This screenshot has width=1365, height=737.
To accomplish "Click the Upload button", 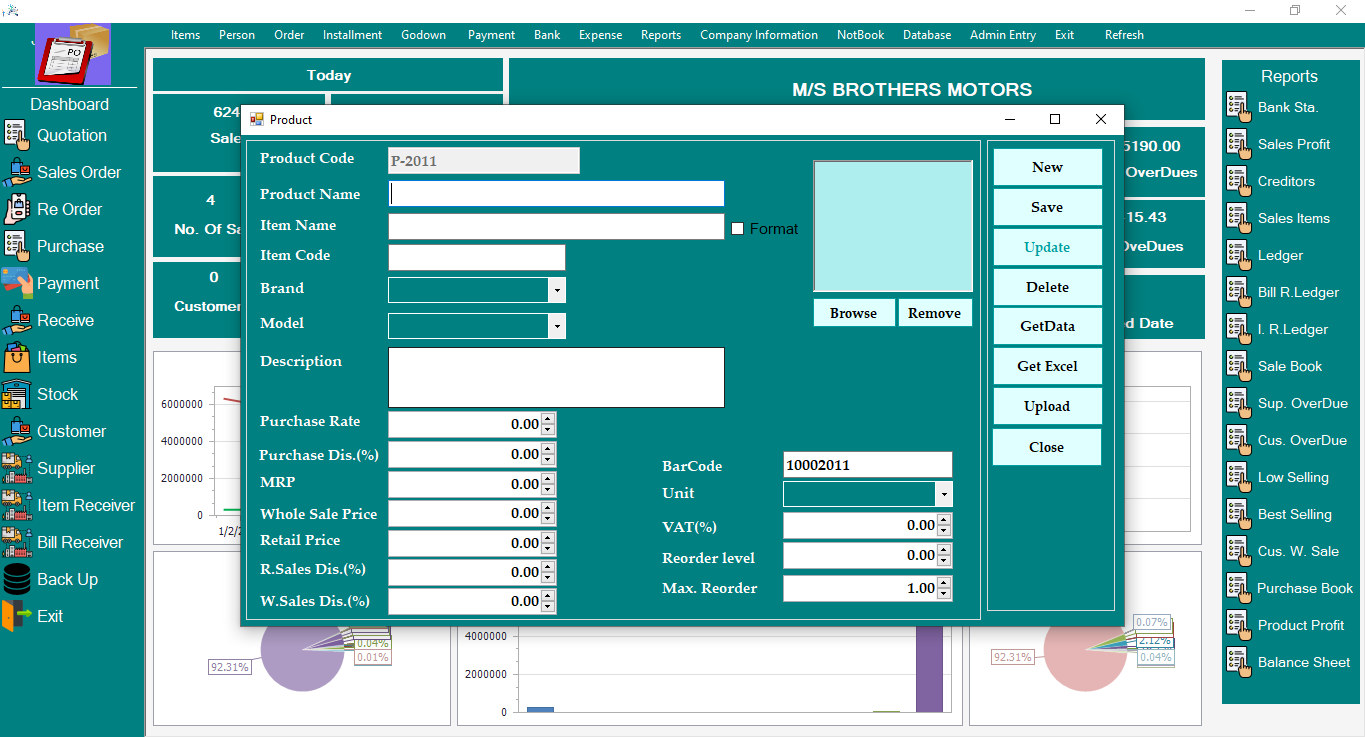I will (x=1047, y=406).
